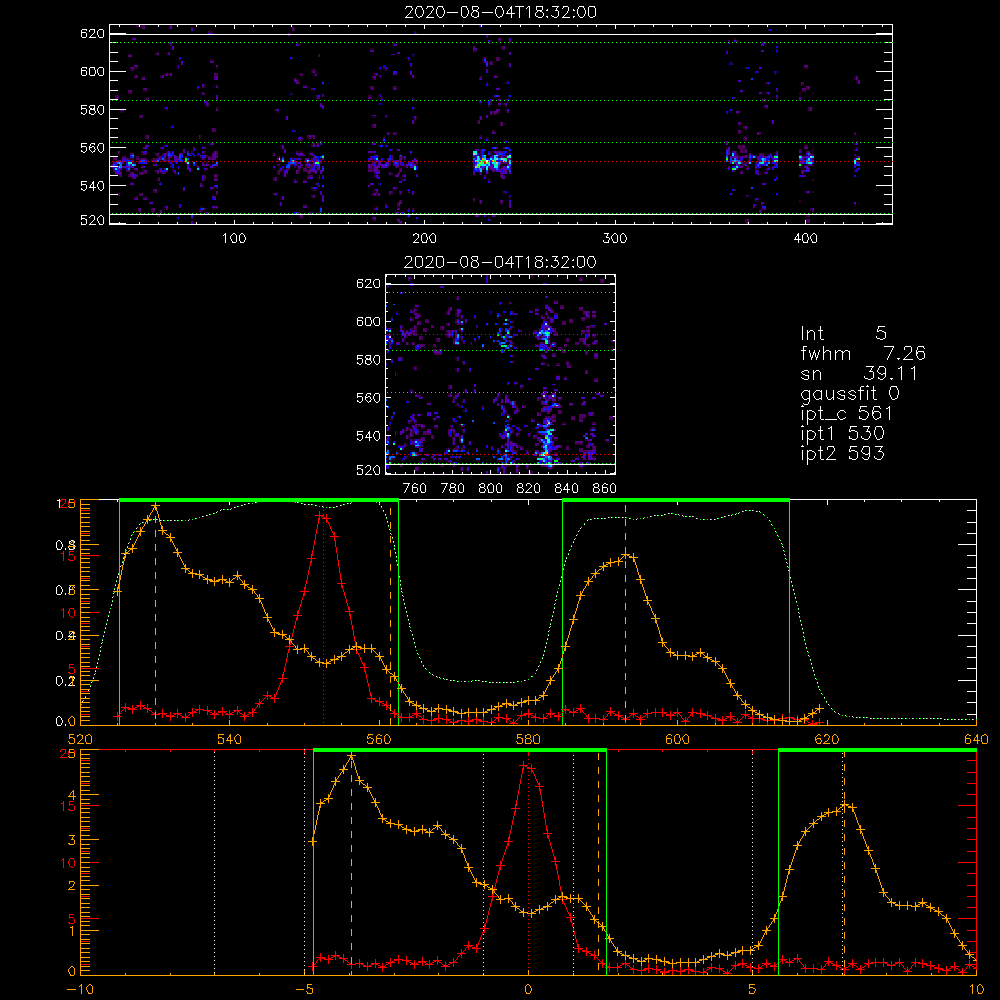Click the middle plot title 2020-08-04T18:32:00
The width and height of the screenshot is (1000, 1000).
point(501,262)
